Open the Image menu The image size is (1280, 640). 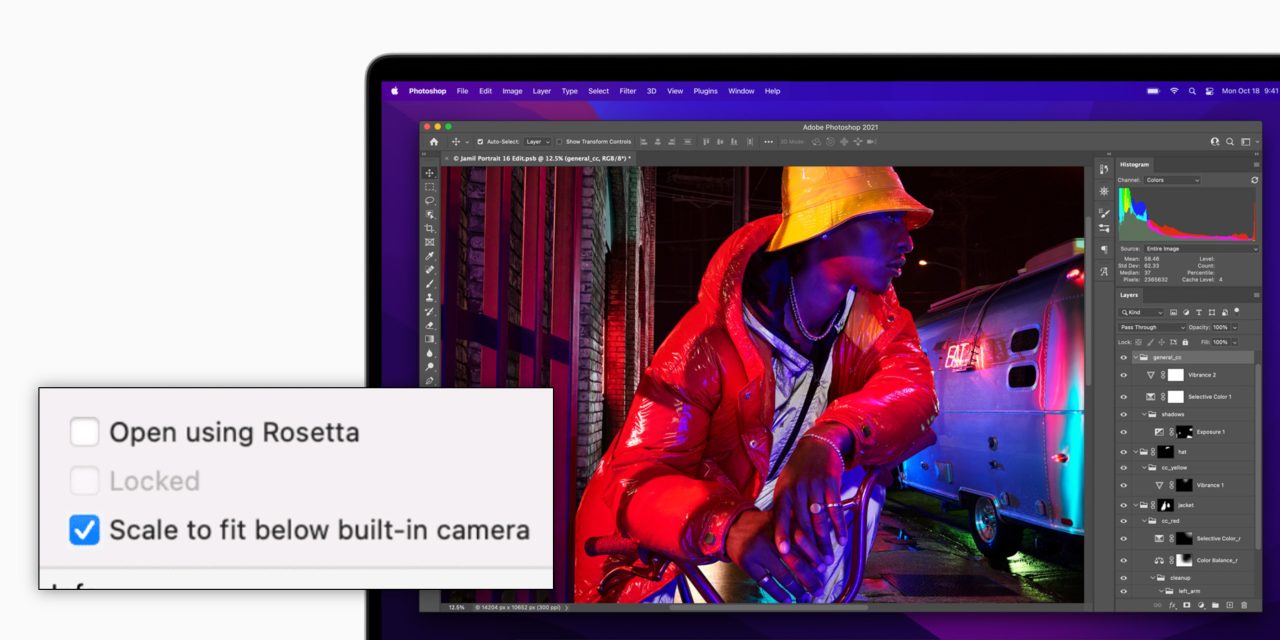pyautogui.click(x=512, y=91)
